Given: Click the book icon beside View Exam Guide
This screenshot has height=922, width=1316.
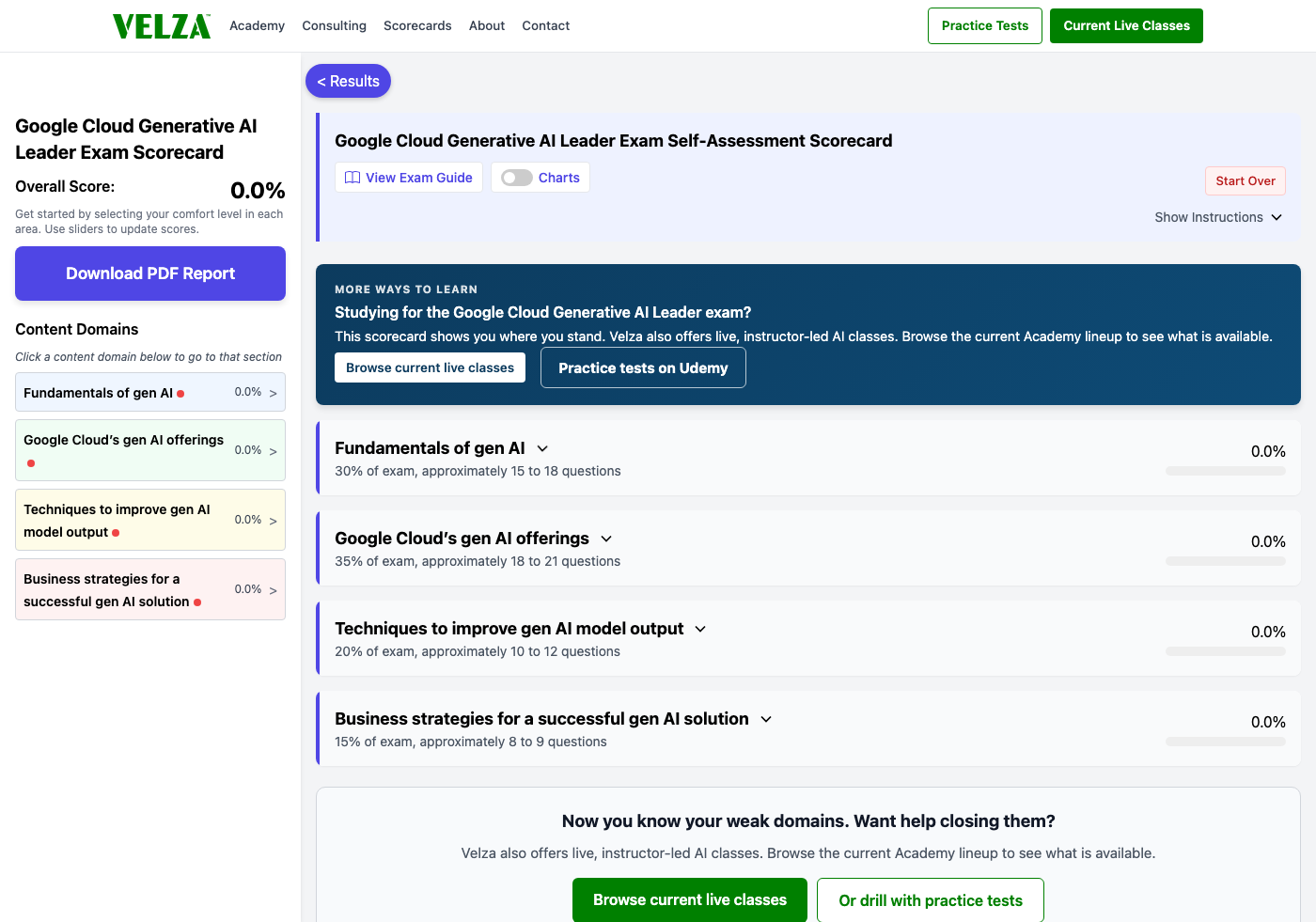Looking at the screenshot, I should click(352, 178).
